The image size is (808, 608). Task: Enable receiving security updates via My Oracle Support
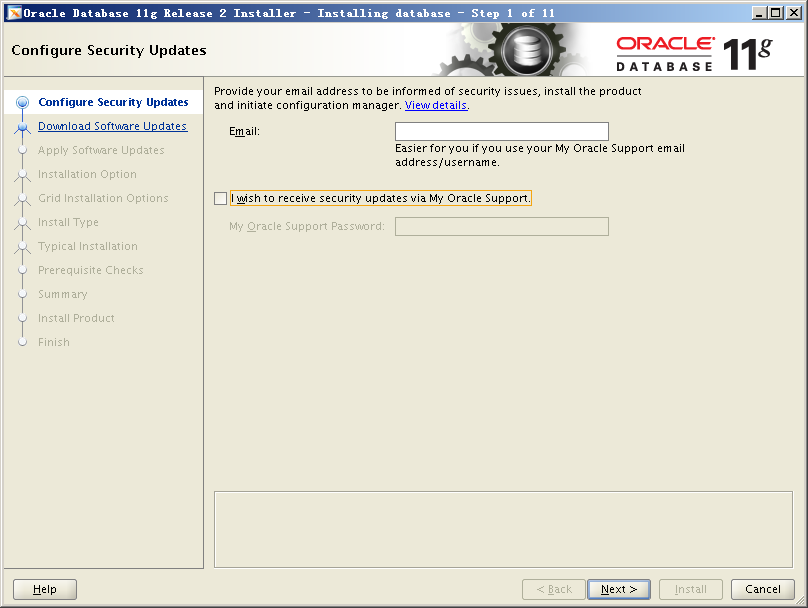221,198
